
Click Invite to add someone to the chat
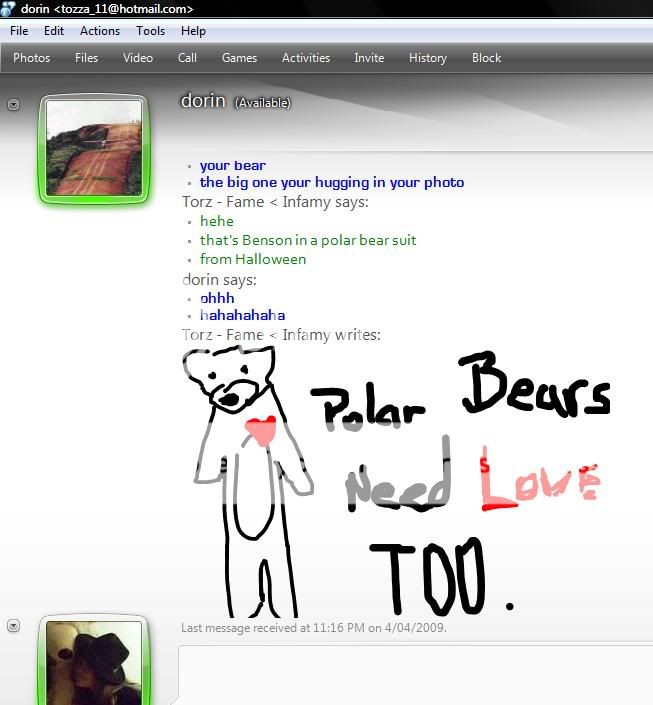point(369,58)
